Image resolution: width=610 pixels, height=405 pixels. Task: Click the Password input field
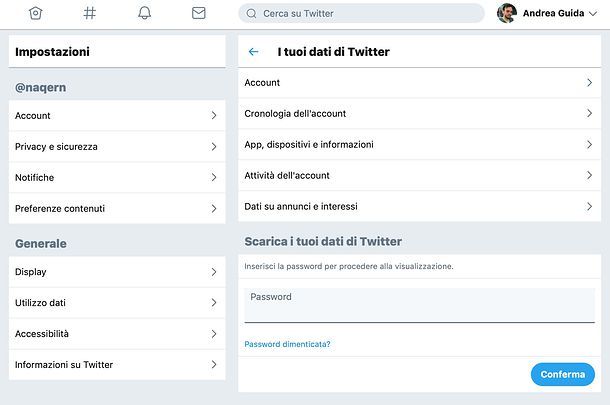(x=419, y=305)
